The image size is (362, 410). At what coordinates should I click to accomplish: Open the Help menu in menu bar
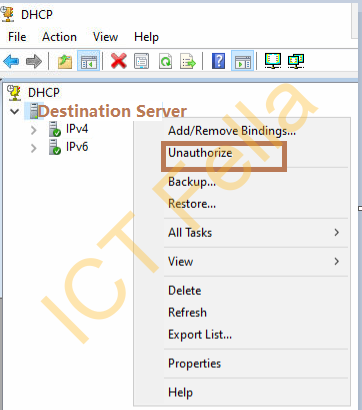146,37
